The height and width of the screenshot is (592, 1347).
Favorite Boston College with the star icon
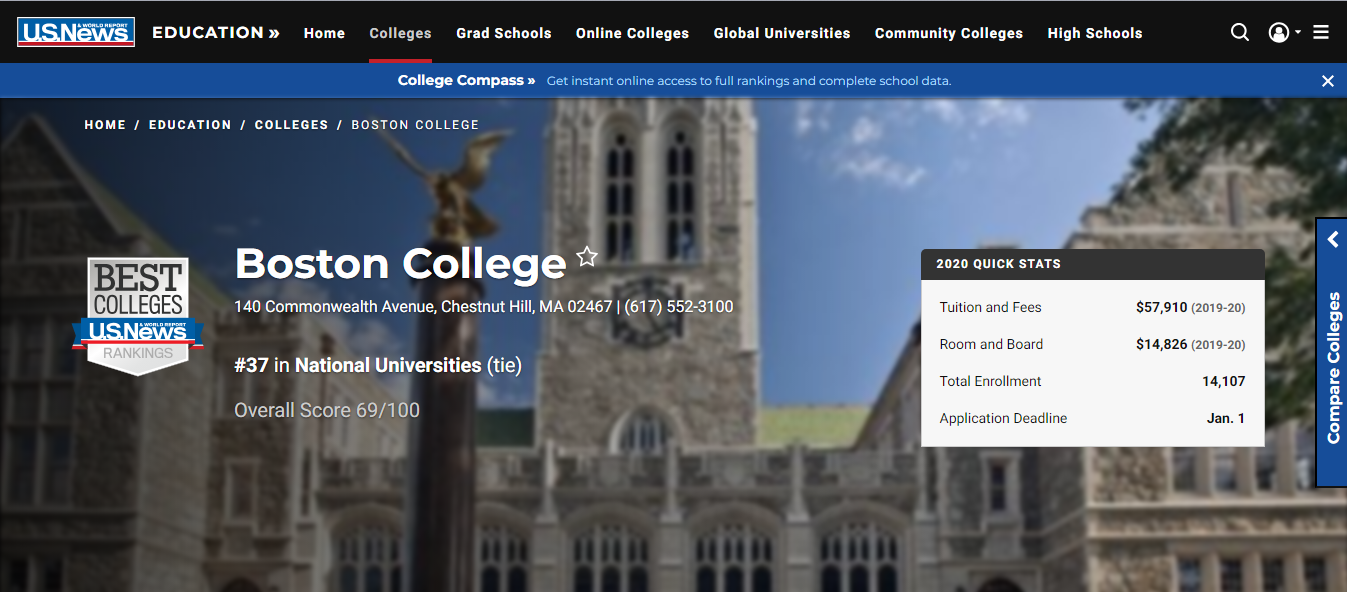pyautogui.click(x=587, y=257)
